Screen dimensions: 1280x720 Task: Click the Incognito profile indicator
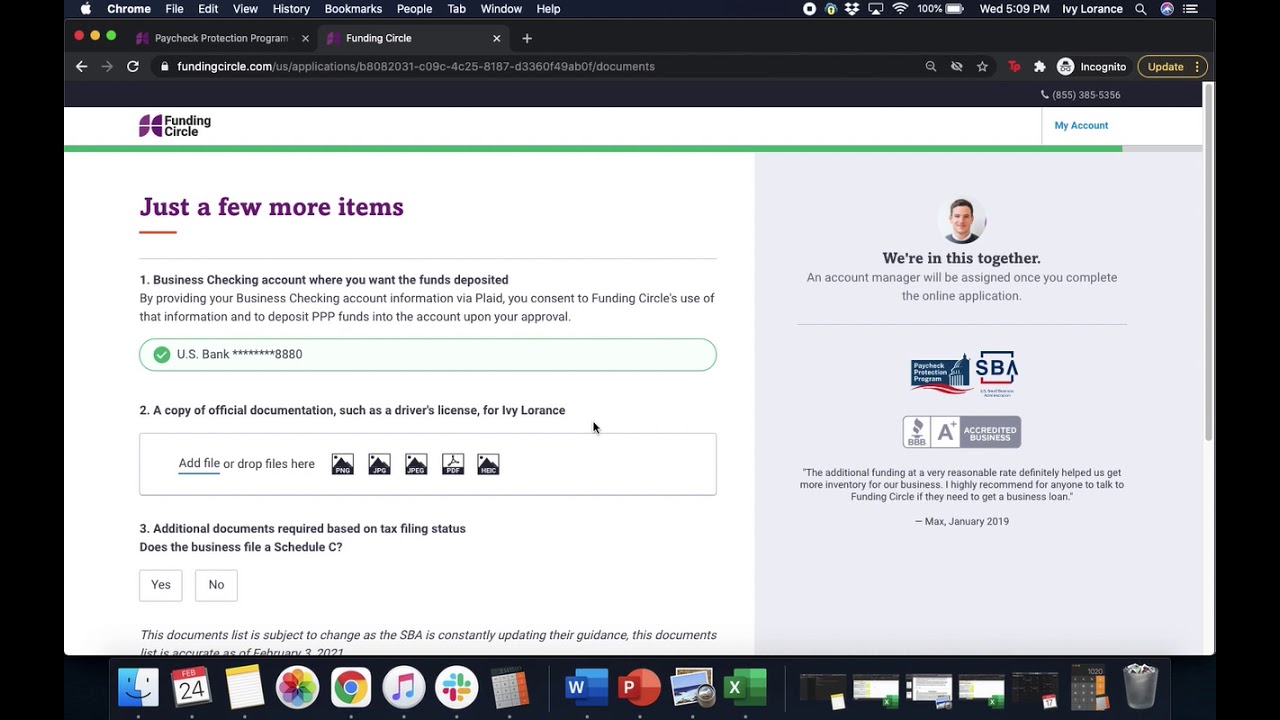click(1092, 66)
